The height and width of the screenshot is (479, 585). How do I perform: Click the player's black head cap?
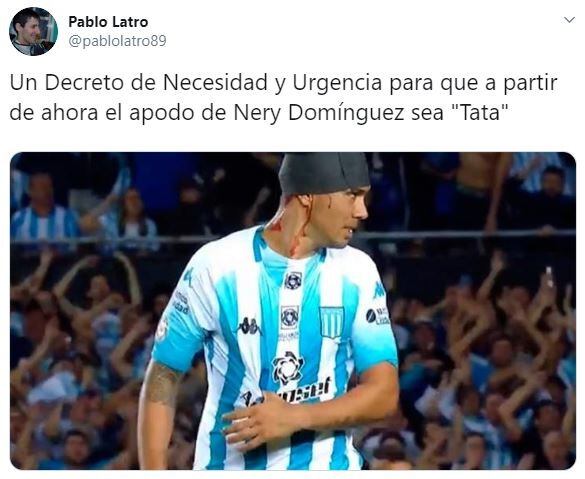coord(324,174)
